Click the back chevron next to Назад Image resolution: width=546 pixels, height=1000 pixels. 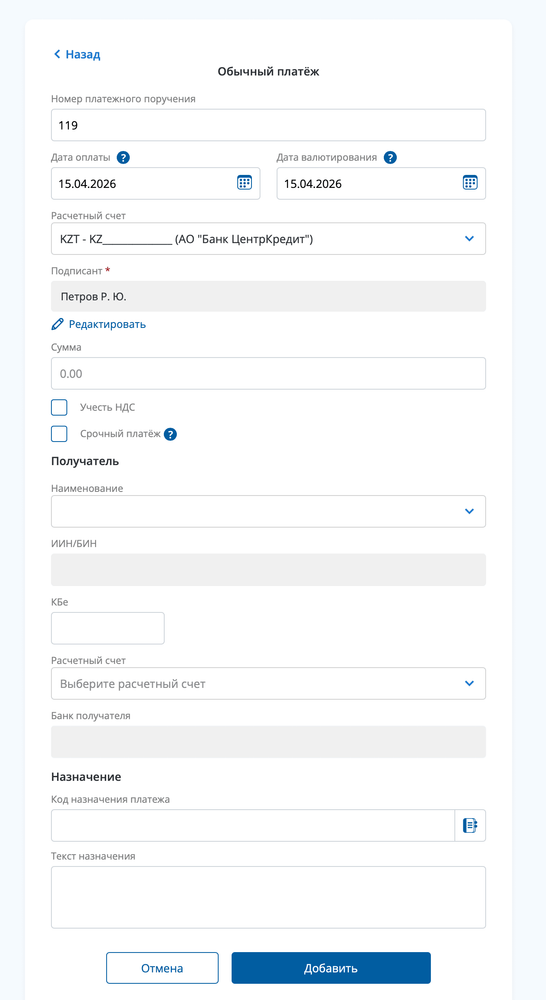tap(57, 55)
